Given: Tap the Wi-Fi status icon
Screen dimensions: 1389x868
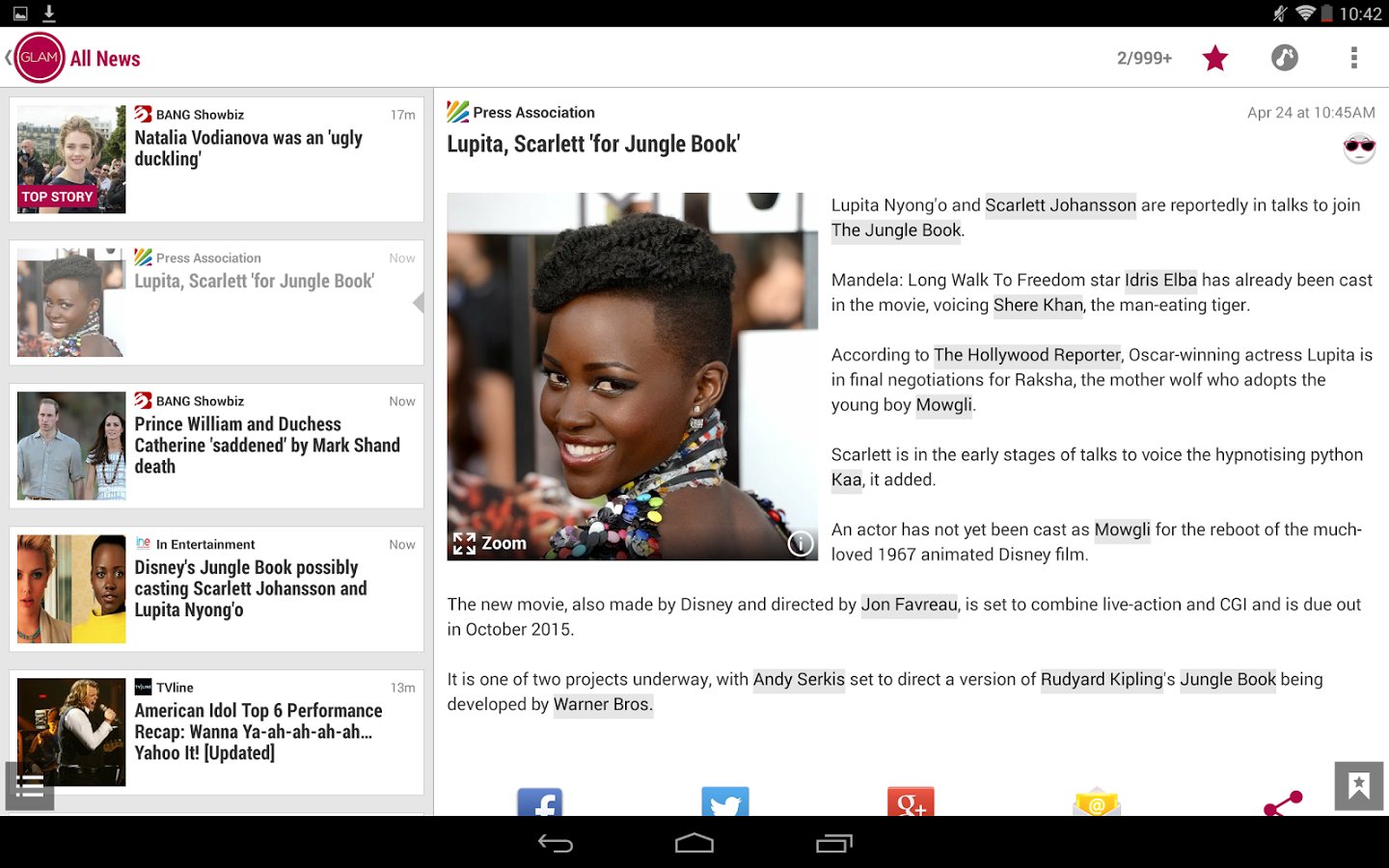Looking at the screenshot, I should click(x=1305, y=14).
